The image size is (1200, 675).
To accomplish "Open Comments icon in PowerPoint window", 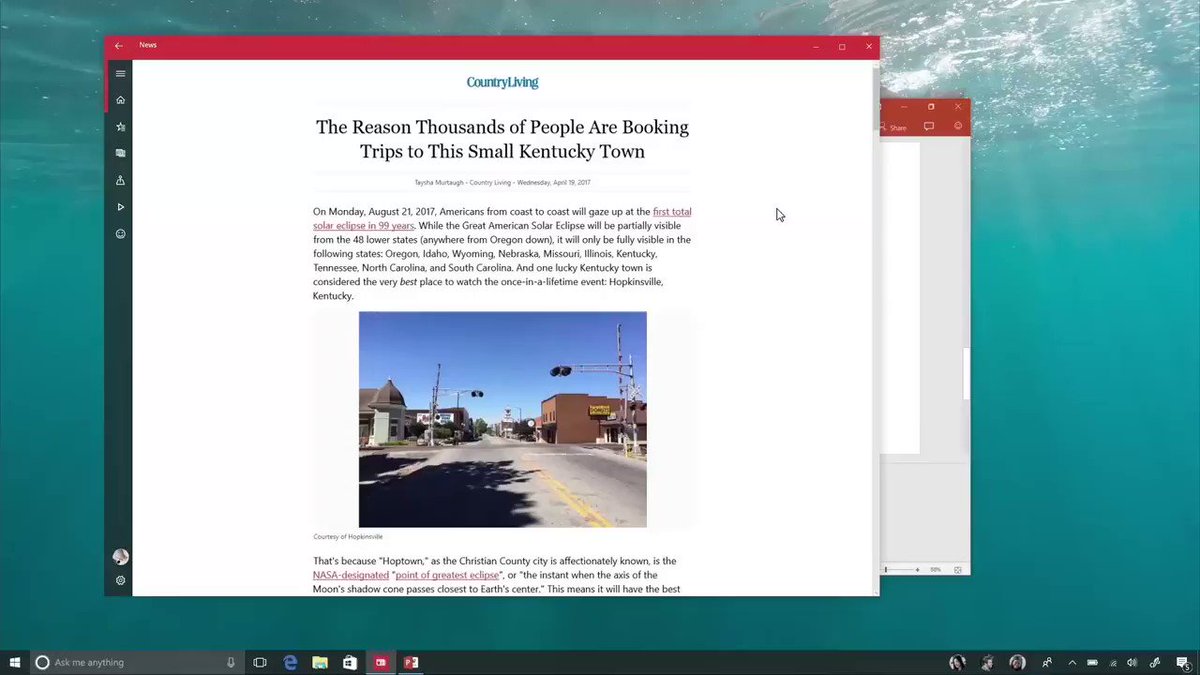I will [929, 127].
